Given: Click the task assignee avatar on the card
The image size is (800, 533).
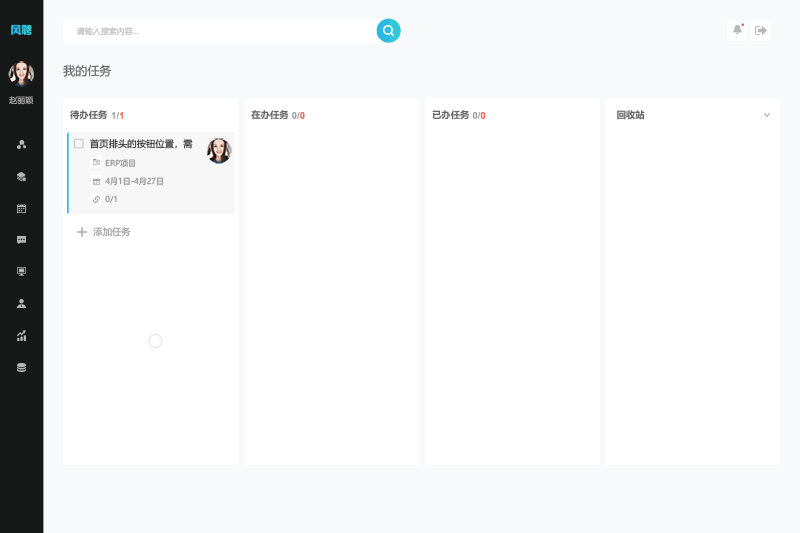Looking at the screenshot, I should tap(219, 150).
